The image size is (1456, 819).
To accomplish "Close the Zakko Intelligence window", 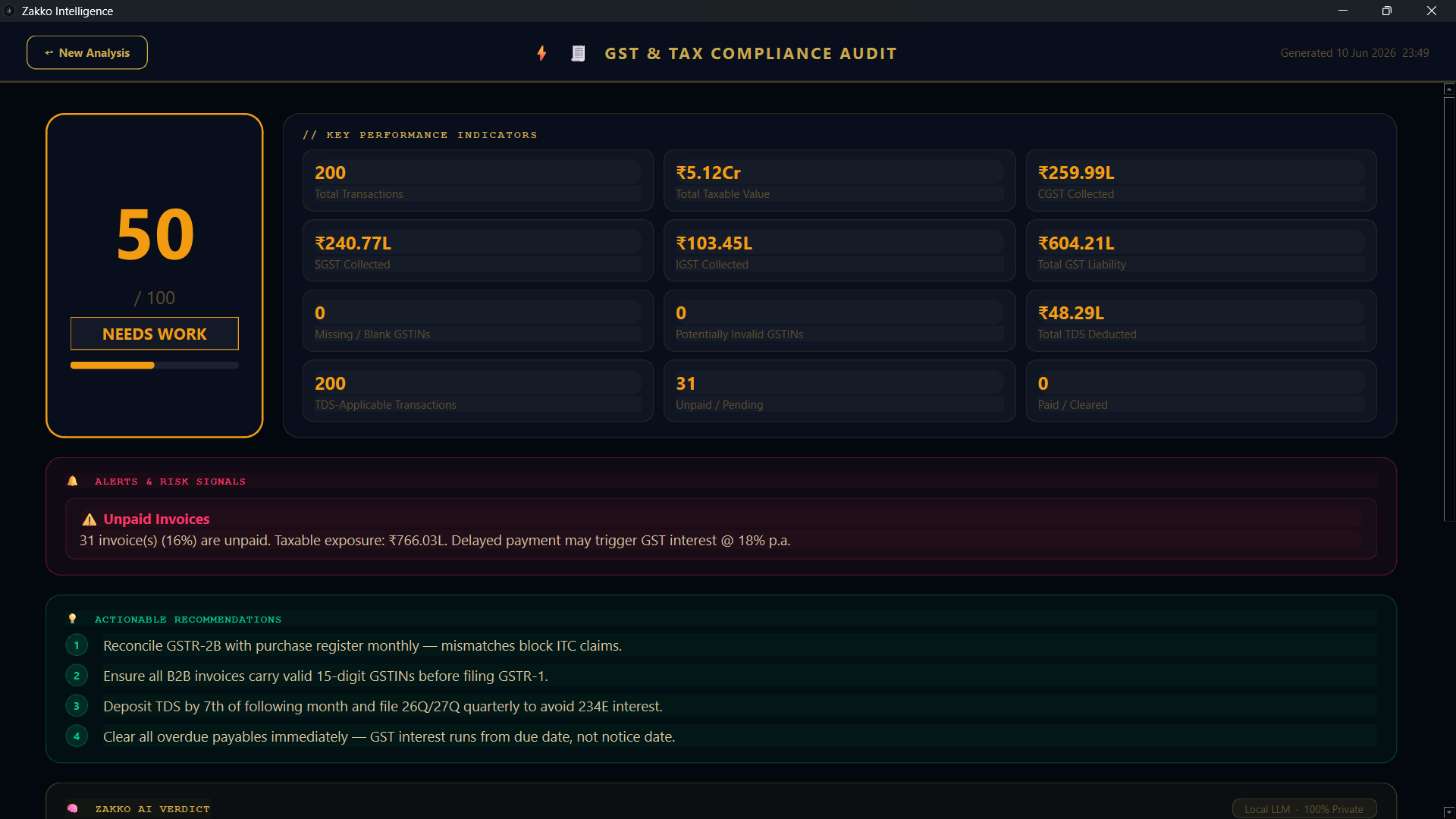I will tap(1432, 11).
